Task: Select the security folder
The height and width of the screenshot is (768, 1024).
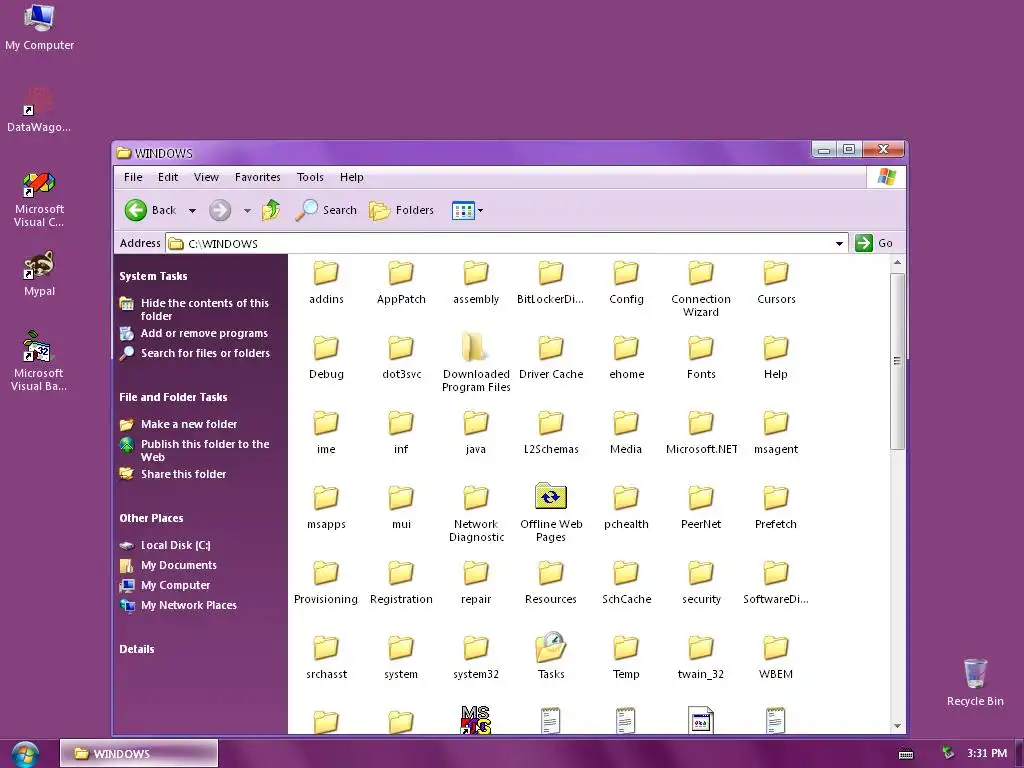Action: click(701, 583)
